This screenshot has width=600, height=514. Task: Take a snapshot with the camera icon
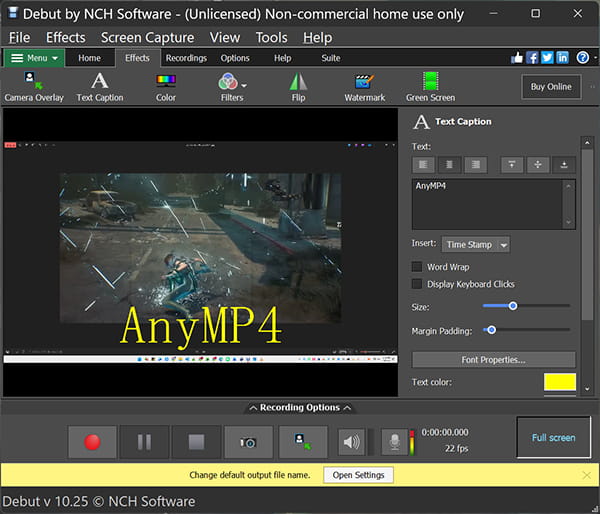248,442
